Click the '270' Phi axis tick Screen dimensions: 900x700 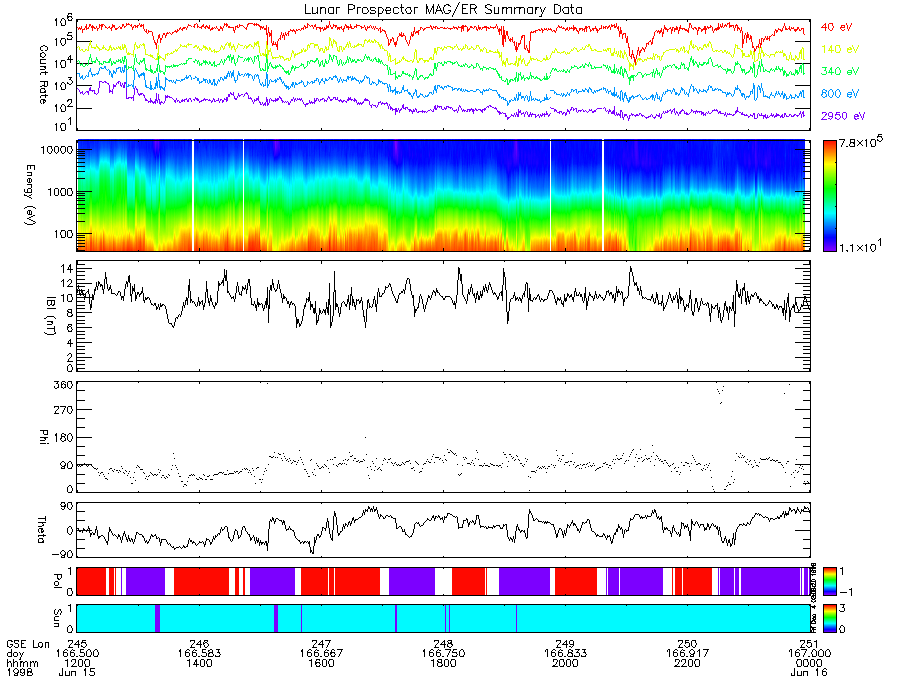[x=64, y=411]
